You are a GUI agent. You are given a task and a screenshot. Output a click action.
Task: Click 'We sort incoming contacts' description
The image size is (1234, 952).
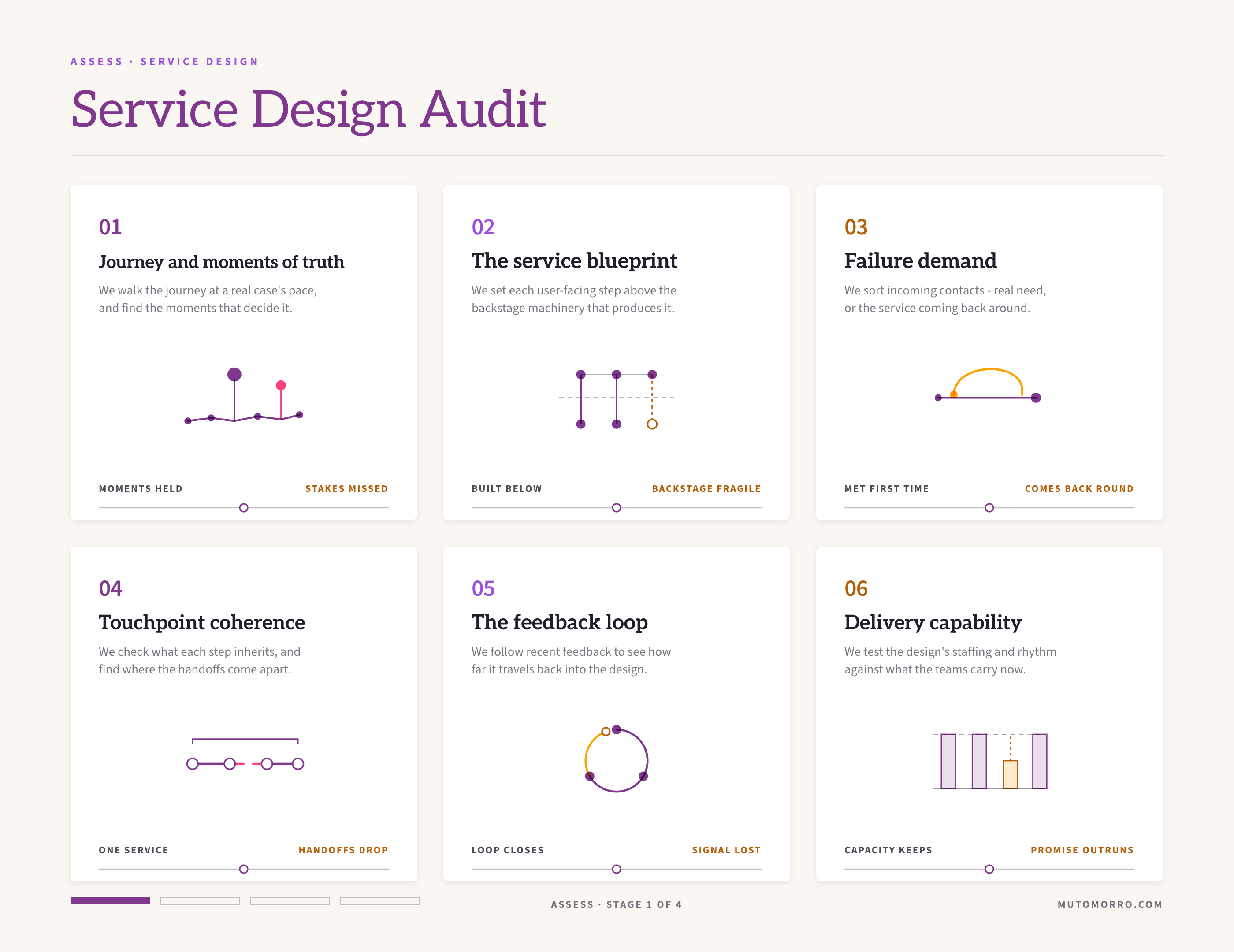(945, 299)
